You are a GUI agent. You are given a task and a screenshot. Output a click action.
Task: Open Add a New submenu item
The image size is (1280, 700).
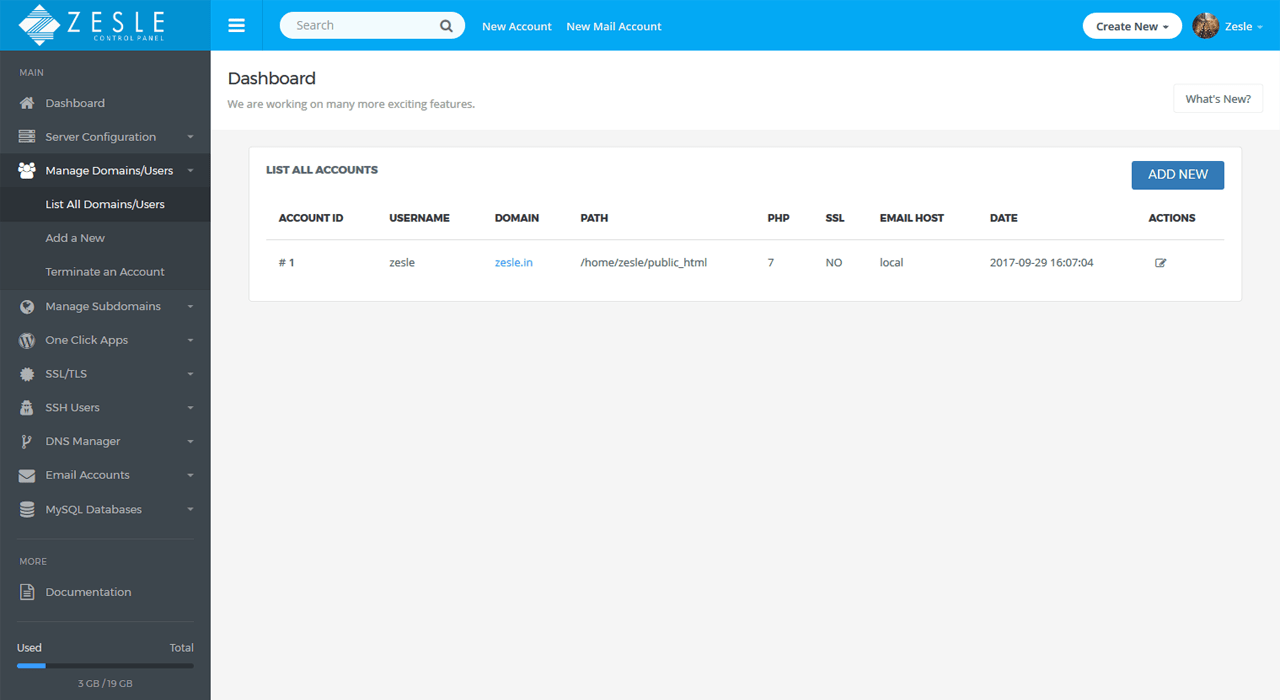[75, 238]
